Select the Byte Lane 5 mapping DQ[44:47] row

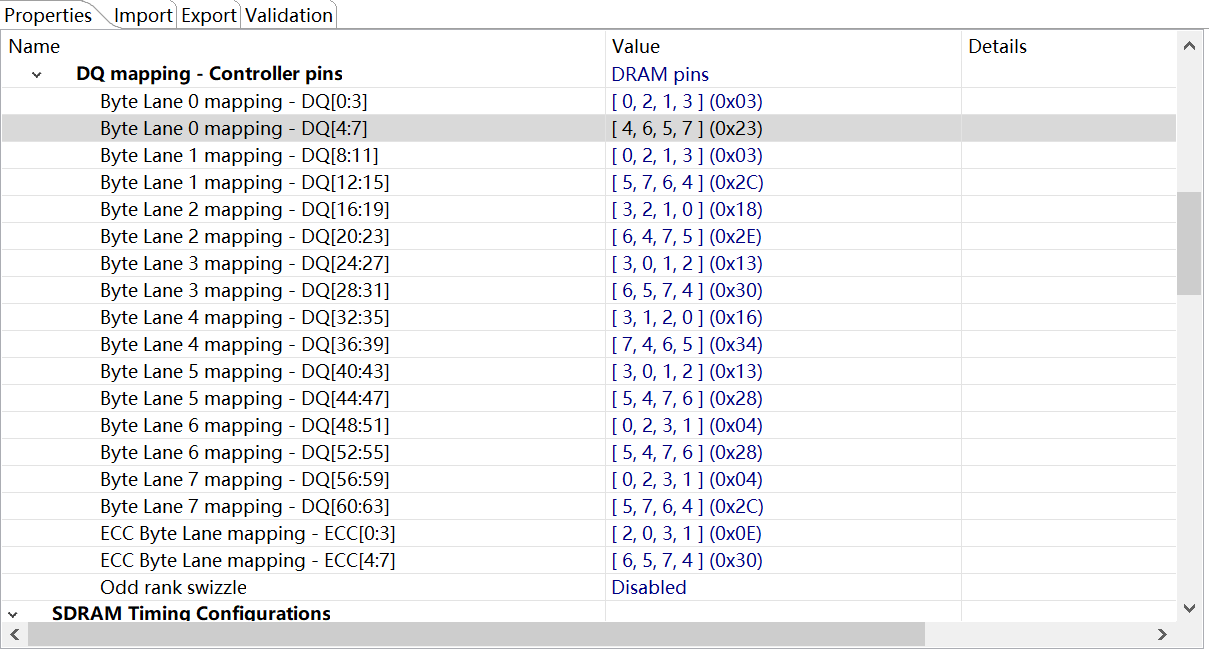pos(300,398)
